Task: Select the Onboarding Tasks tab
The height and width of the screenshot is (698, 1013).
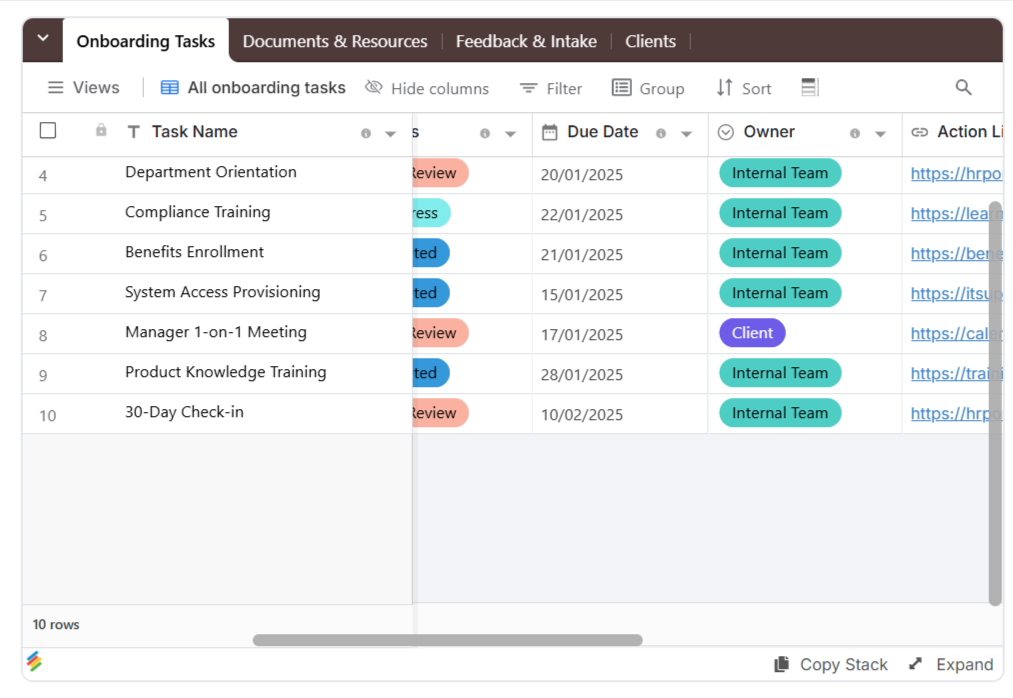Action: click(x=145, y=41)
